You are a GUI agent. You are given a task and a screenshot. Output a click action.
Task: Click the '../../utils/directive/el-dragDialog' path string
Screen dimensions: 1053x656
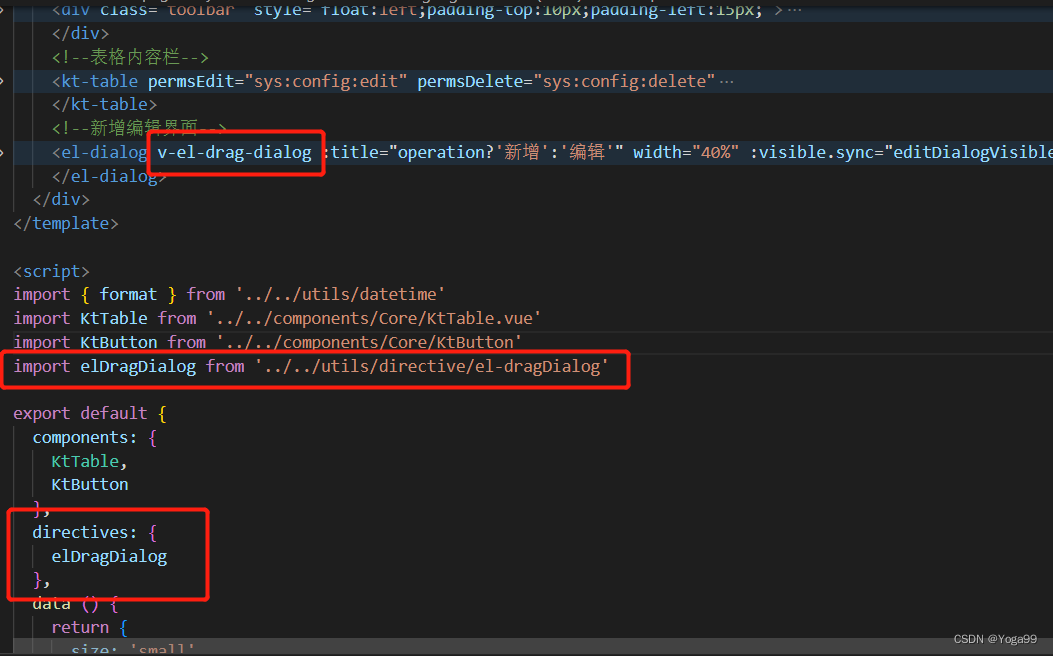click(431, 366)
